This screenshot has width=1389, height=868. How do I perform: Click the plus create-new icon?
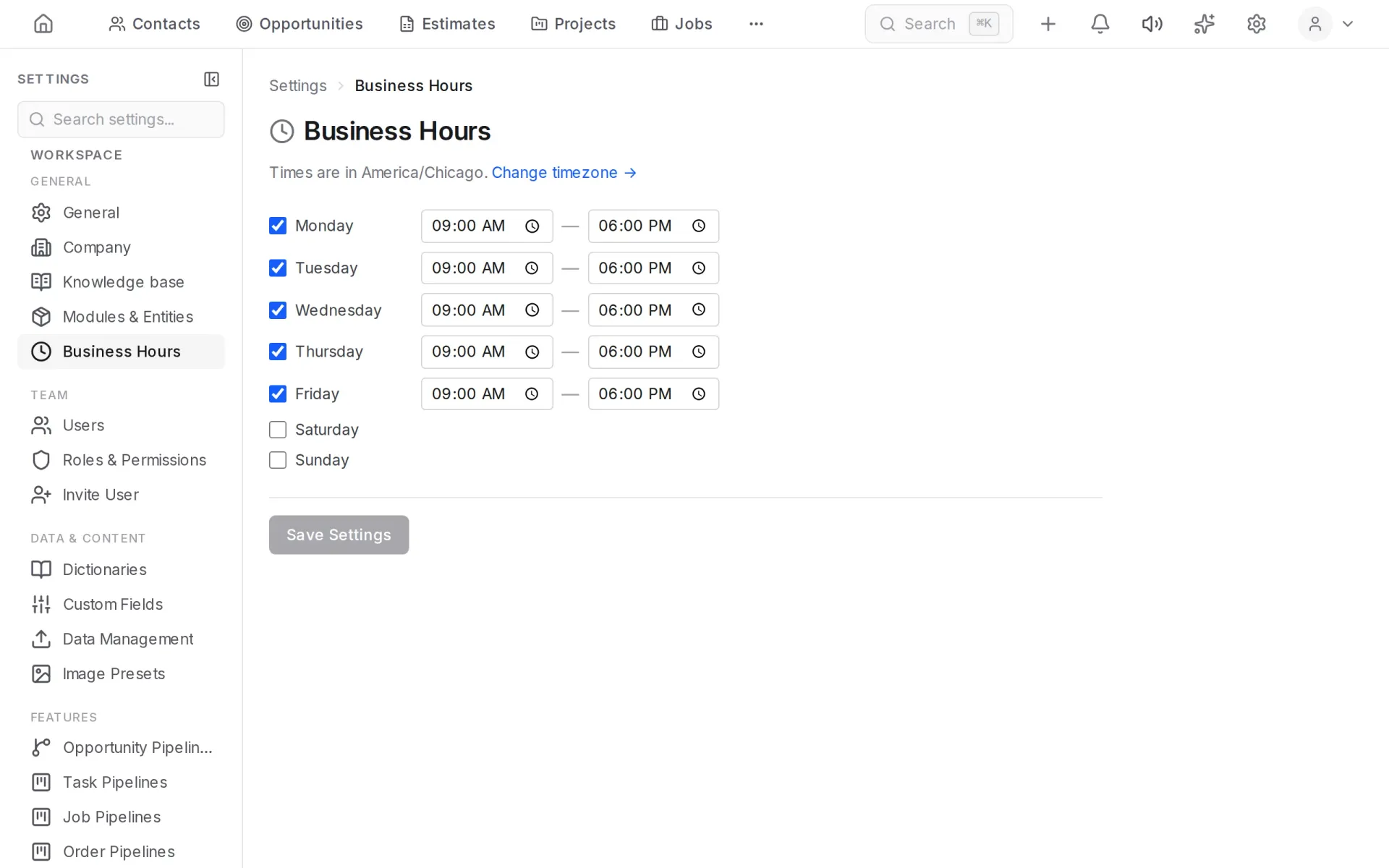click(1048, 24)
